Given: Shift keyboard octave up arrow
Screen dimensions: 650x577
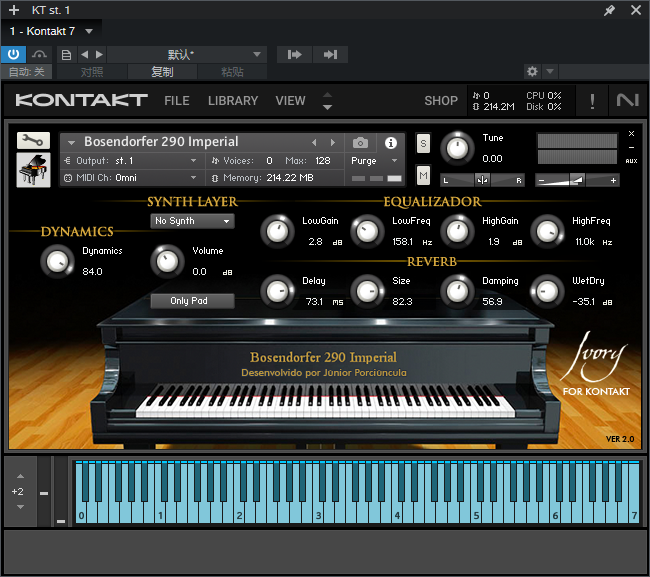Looking at the screenshot, I should (20, 476).
